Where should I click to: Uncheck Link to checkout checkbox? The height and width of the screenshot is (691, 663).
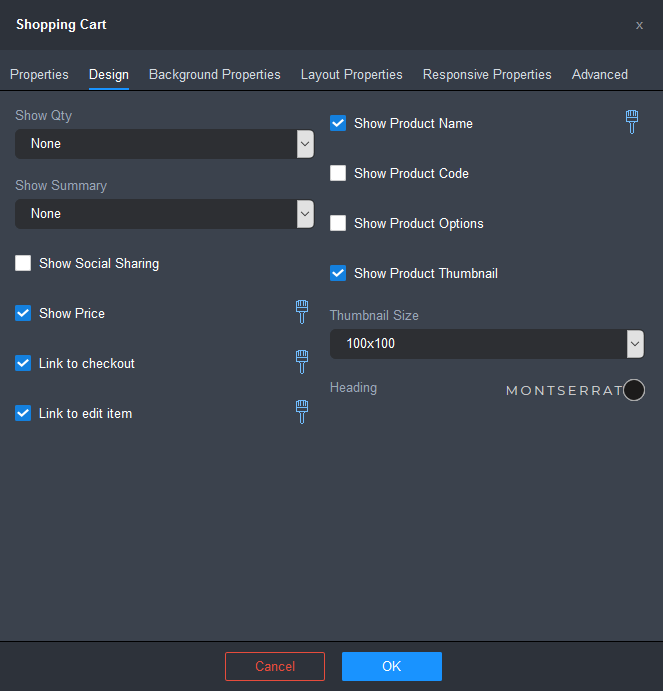(23, 363)
